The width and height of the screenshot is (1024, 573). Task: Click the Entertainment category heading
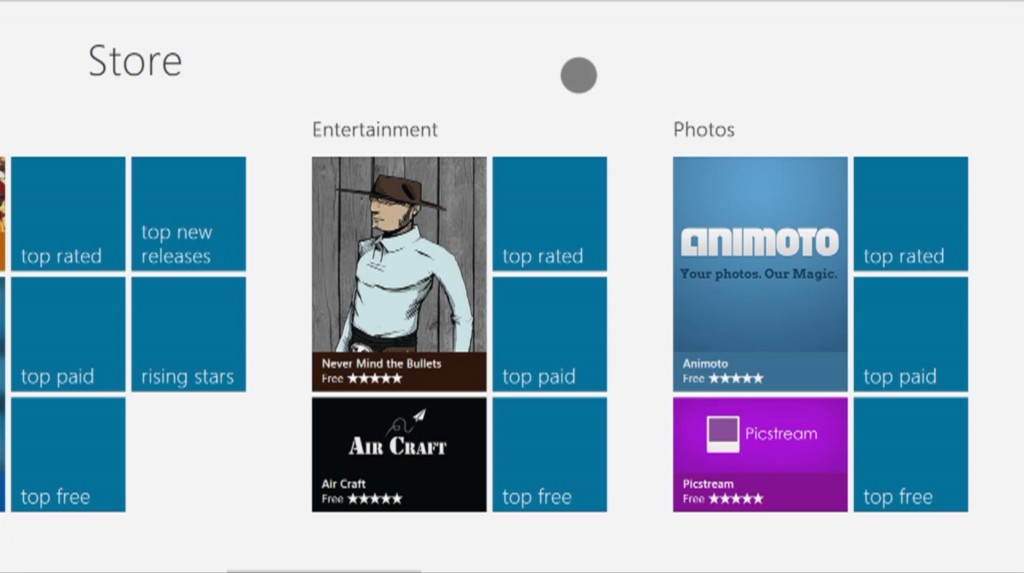click(x=375, y=129)
